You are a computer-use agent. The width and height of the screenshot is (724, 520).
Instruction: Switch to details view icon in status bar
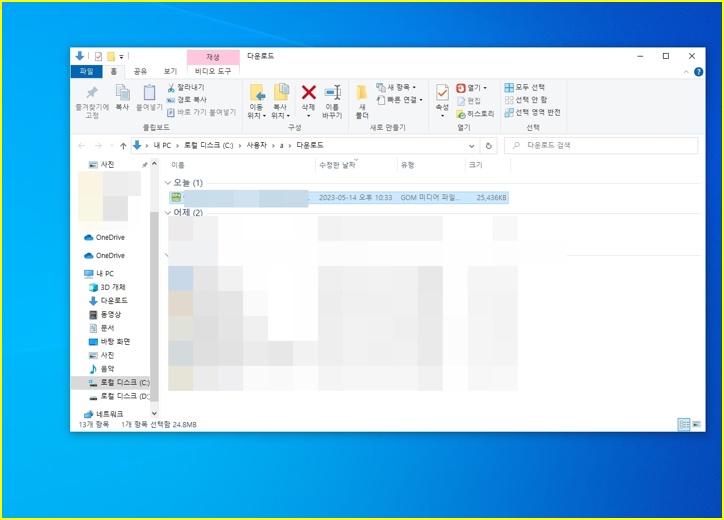coord(684,424)
